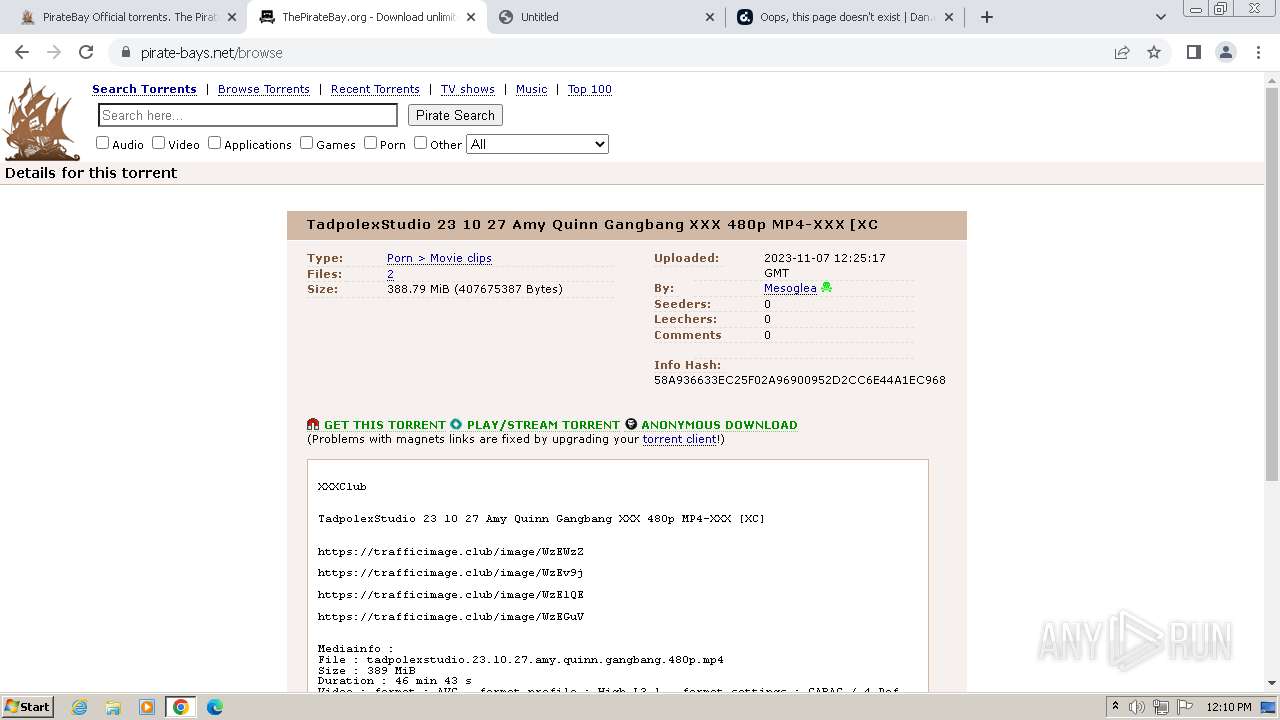The height and width of the screenshot is (720, 1280).
Task: Click the address bar URL
Action: tap(212, 53)
